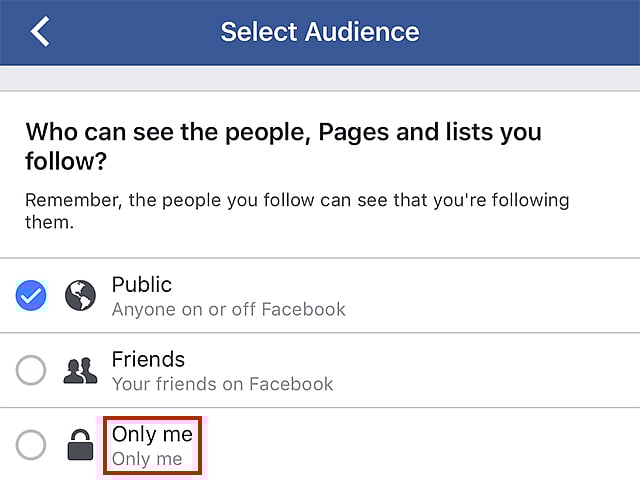Image resolution: width=640 pixels, height=480 pixels.
Task: Choose the "Only me" option title
Action: coord(152,434)
